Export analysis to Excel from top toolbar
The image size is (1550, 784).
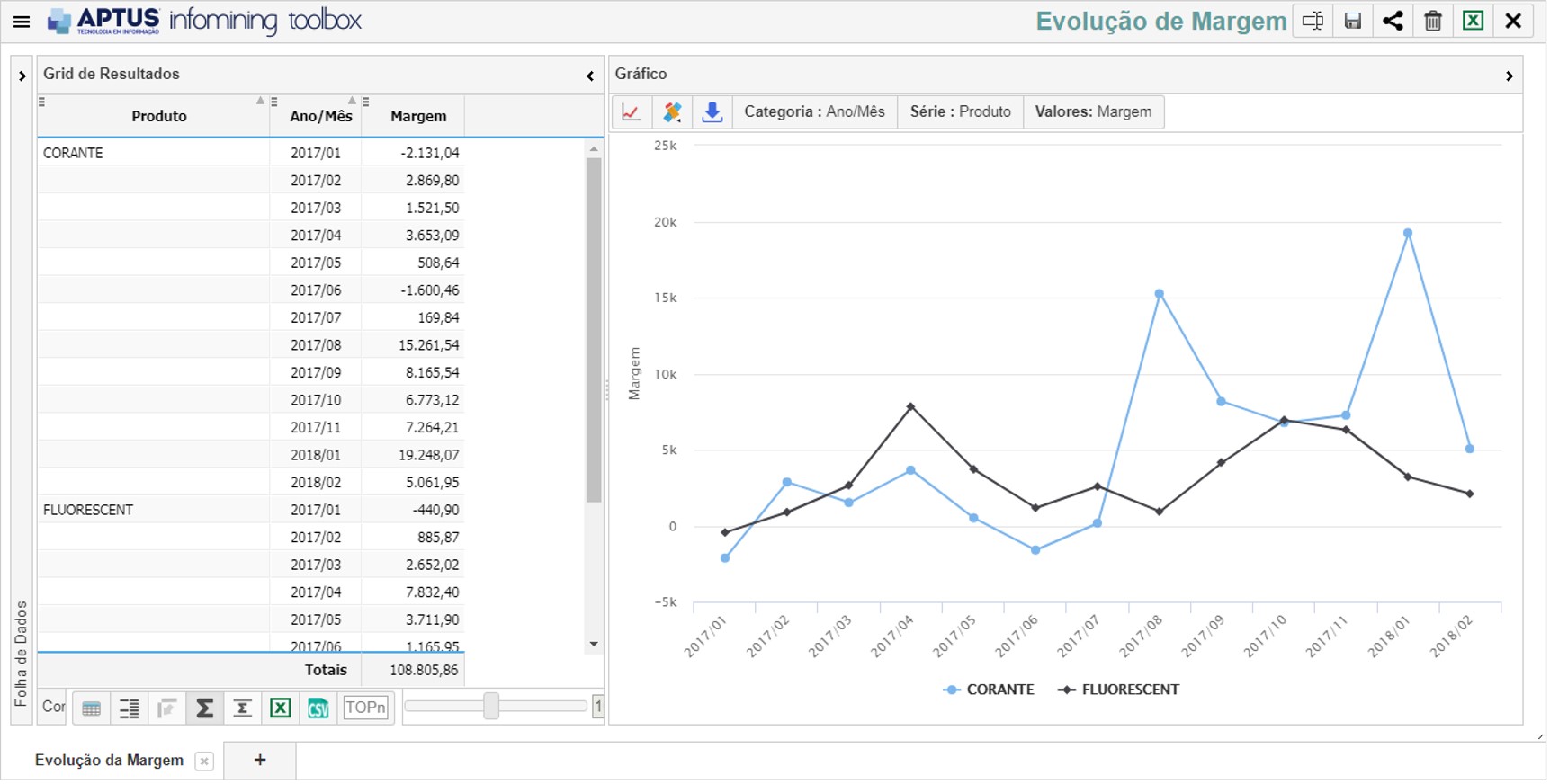[x=1473, y=21]
